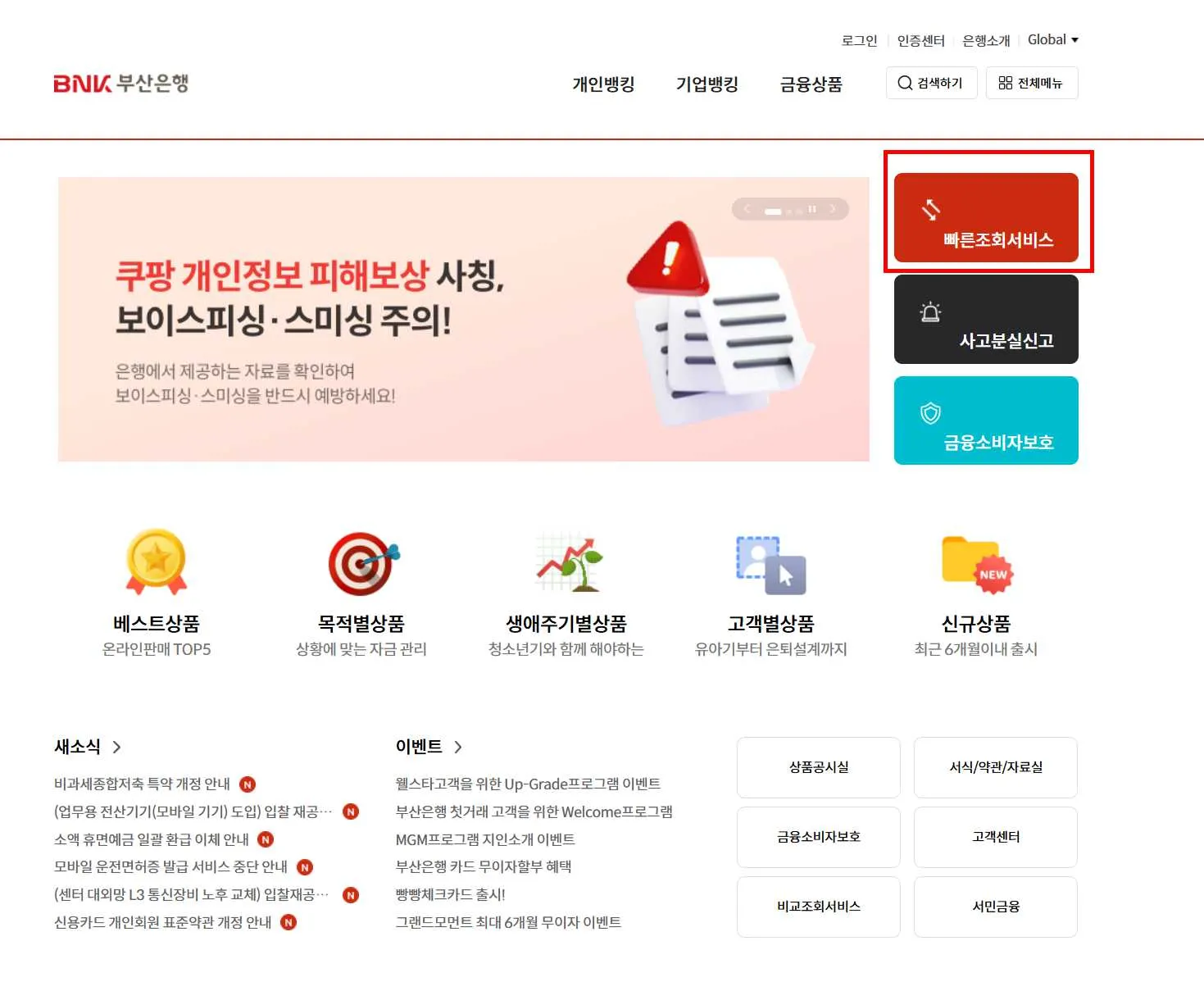Image resolution: width=1204 pixels, height=991 pixels.
Task: Open event 빵빵체크카드 출시!
Action: [451, 894]
